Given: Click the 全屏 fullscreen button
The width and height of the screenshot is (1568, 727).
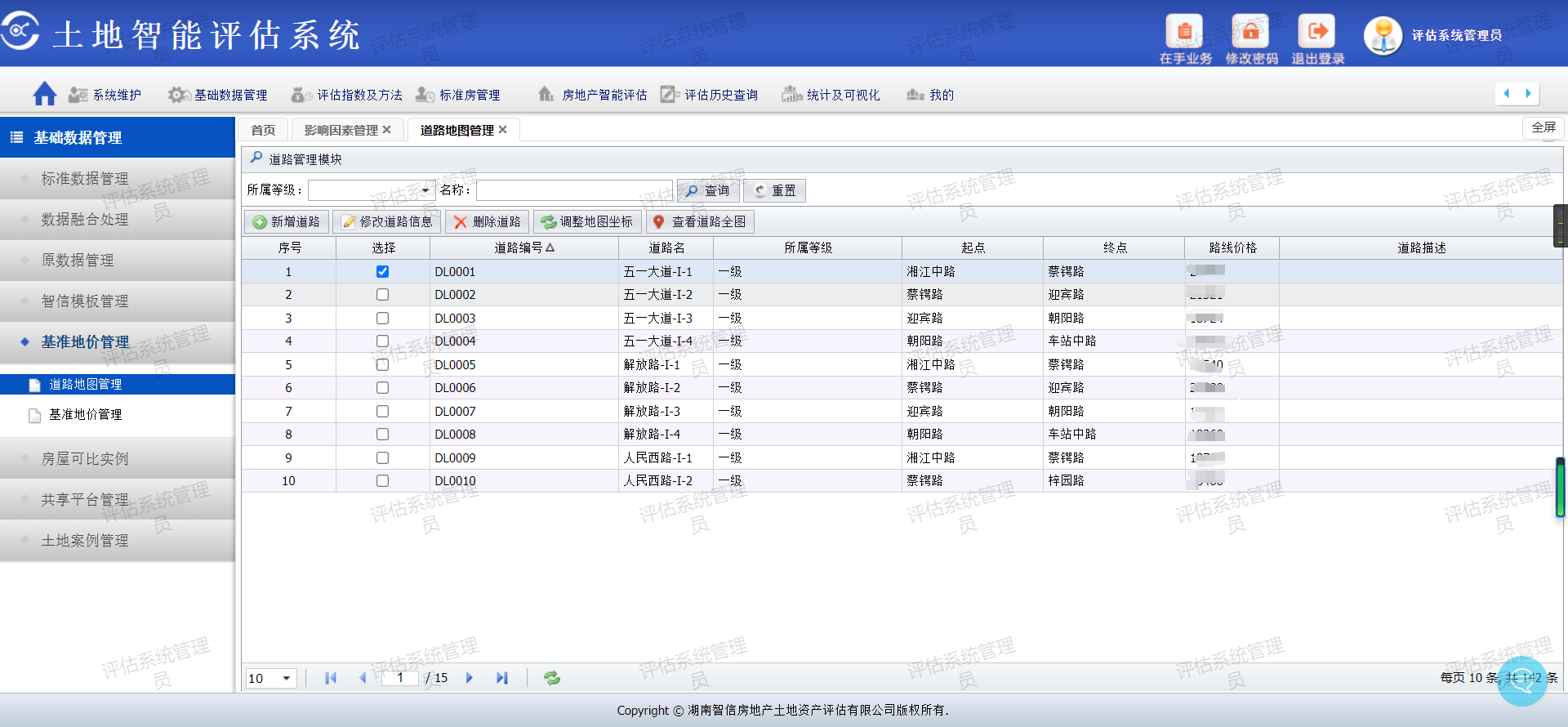Looking at the screenshot, I should pos(1543,127).
